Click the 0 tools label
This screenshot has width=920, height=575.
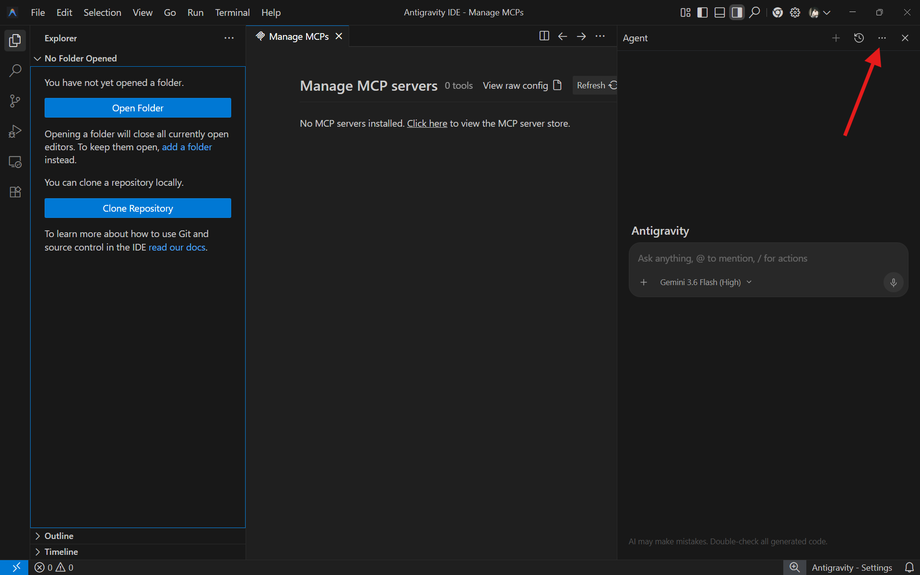tap(458, 86)
